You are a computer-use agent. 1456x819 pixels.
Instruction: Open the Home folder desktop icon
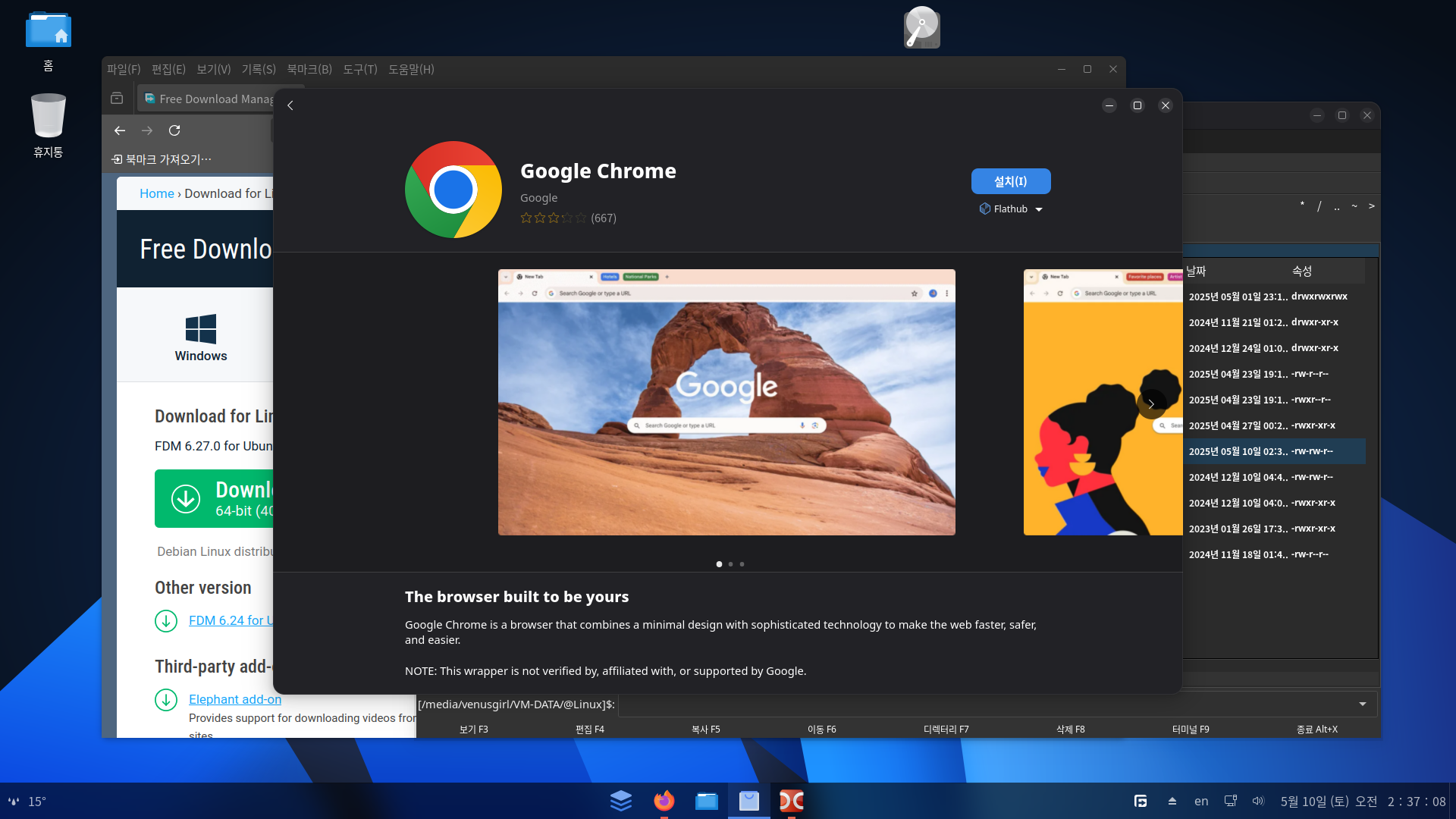(x=49, y=32)
